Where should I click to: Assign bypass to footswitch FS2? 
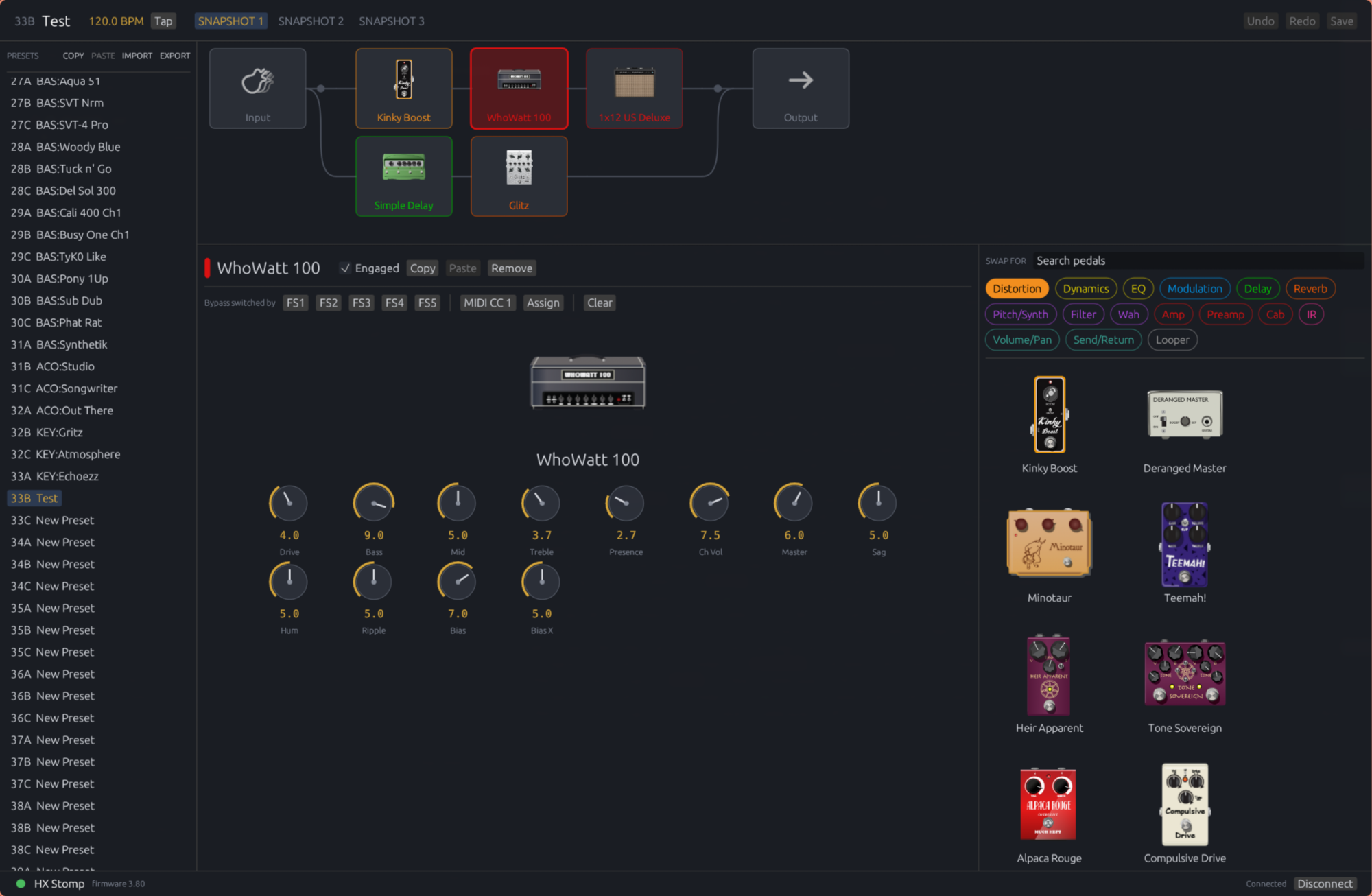pyautogui.click(x=329, y=303)
